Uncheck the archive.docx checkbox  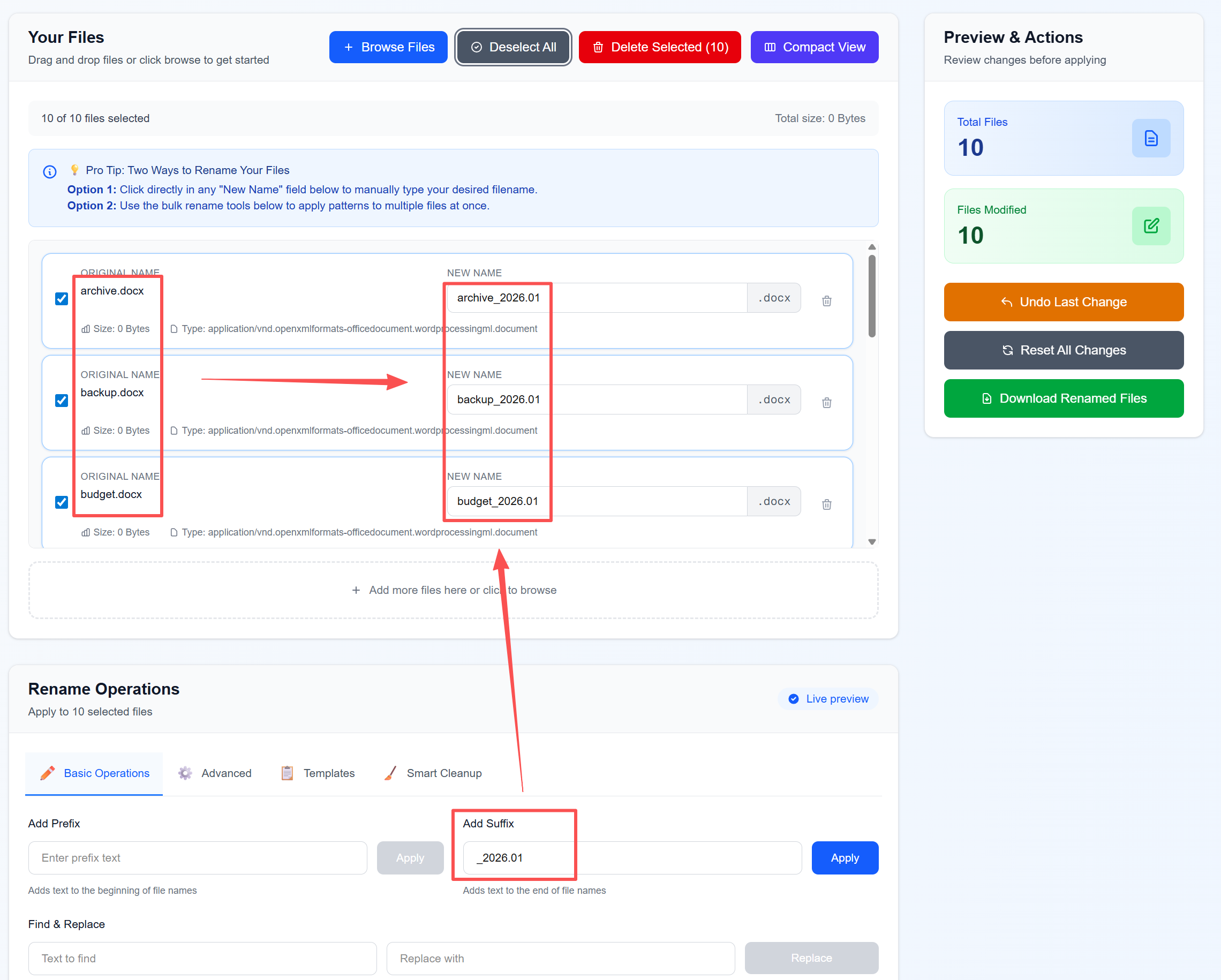coord(62,298)
